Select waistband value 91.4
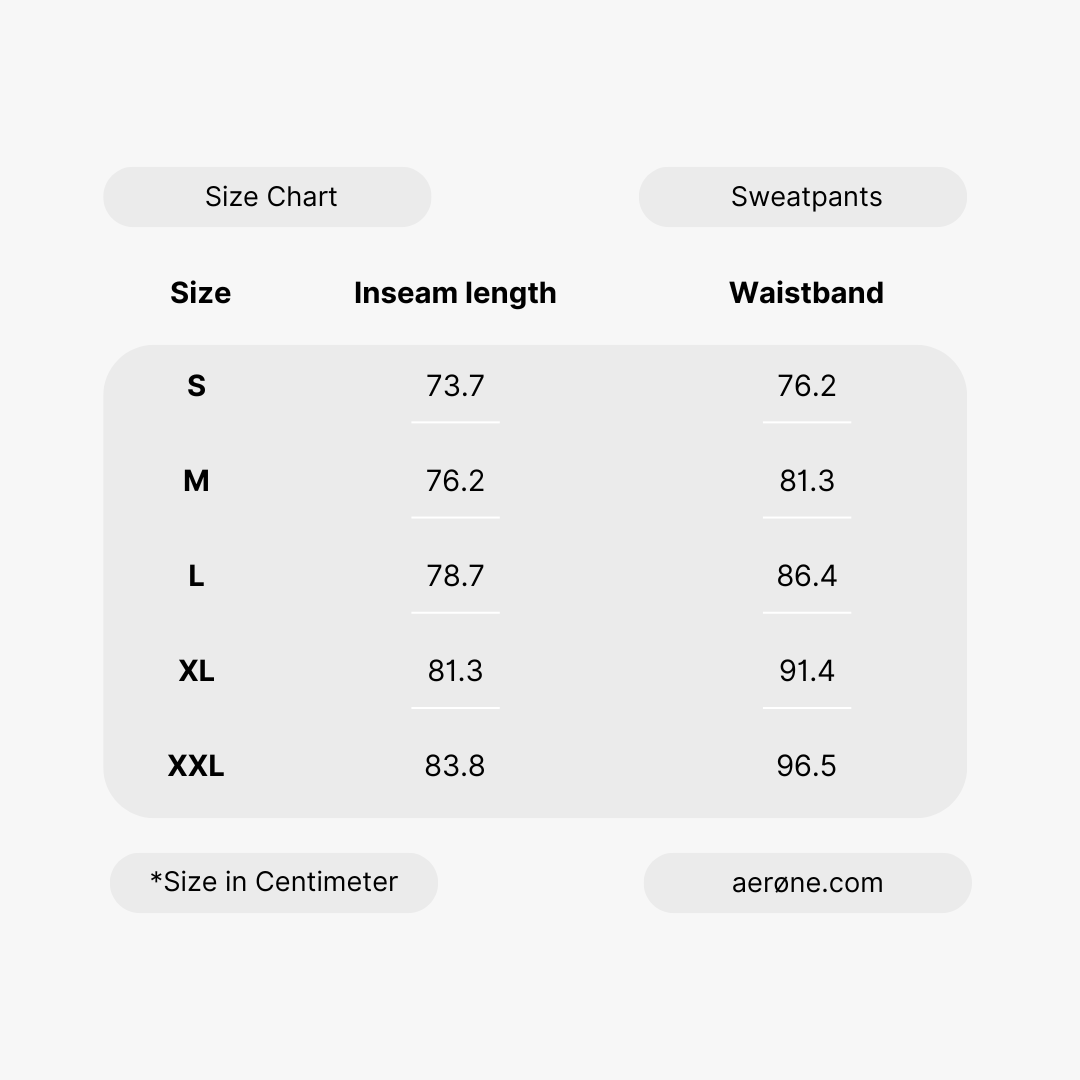Image resolution: width=1080 pixels, height=1080 pixels. [806, 671]
